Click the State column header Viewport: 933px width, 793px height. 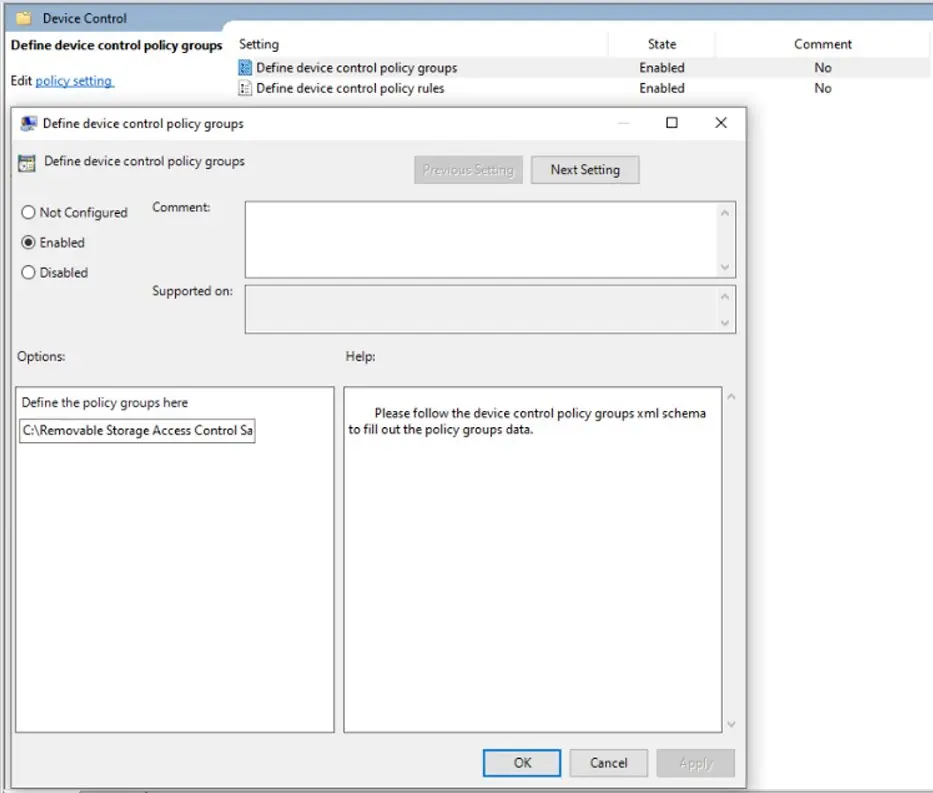point(661,44)
